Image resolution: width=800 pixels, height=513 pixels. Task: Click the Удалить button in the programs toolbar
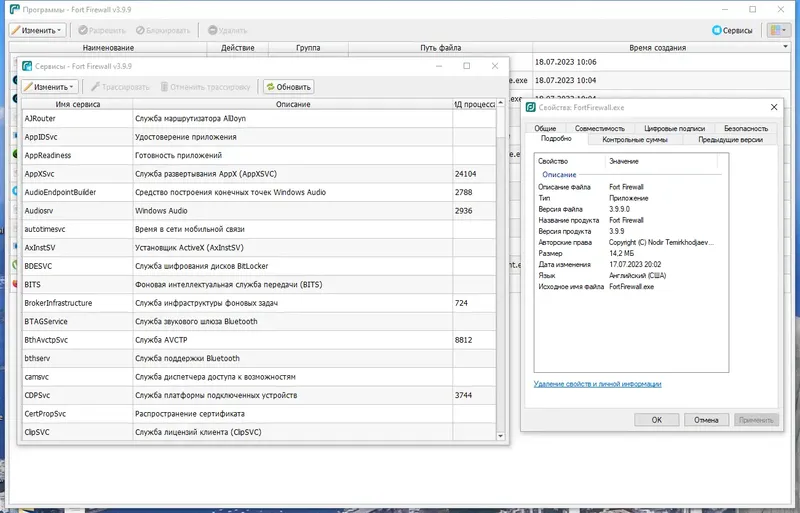pos(228,30)
